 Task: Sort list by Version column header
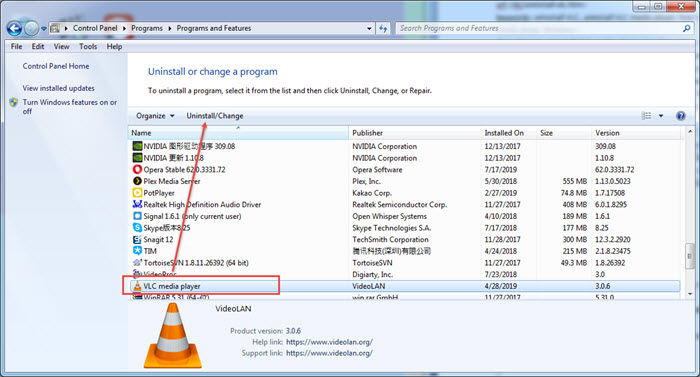point(637,133)
